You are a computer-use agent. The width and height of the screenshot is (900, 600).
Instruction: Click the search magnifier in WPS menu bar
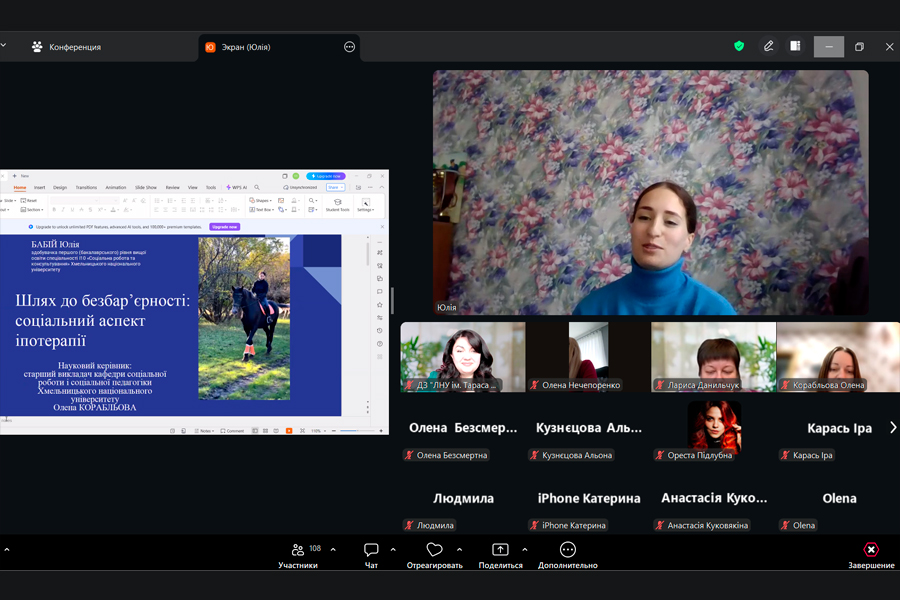click(257, 187)
